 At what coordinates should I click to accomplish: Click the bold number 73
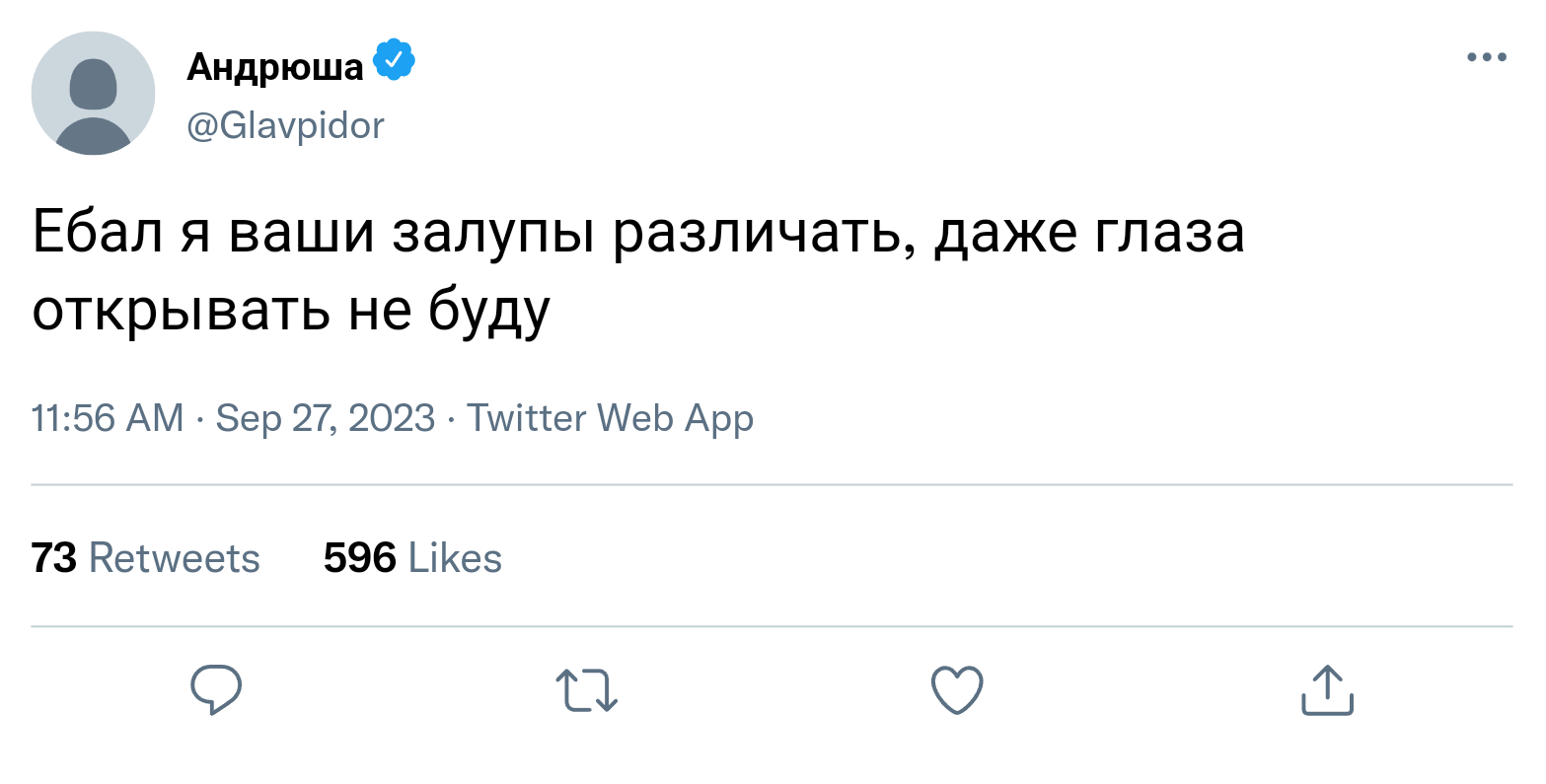(x=54, y=558)
